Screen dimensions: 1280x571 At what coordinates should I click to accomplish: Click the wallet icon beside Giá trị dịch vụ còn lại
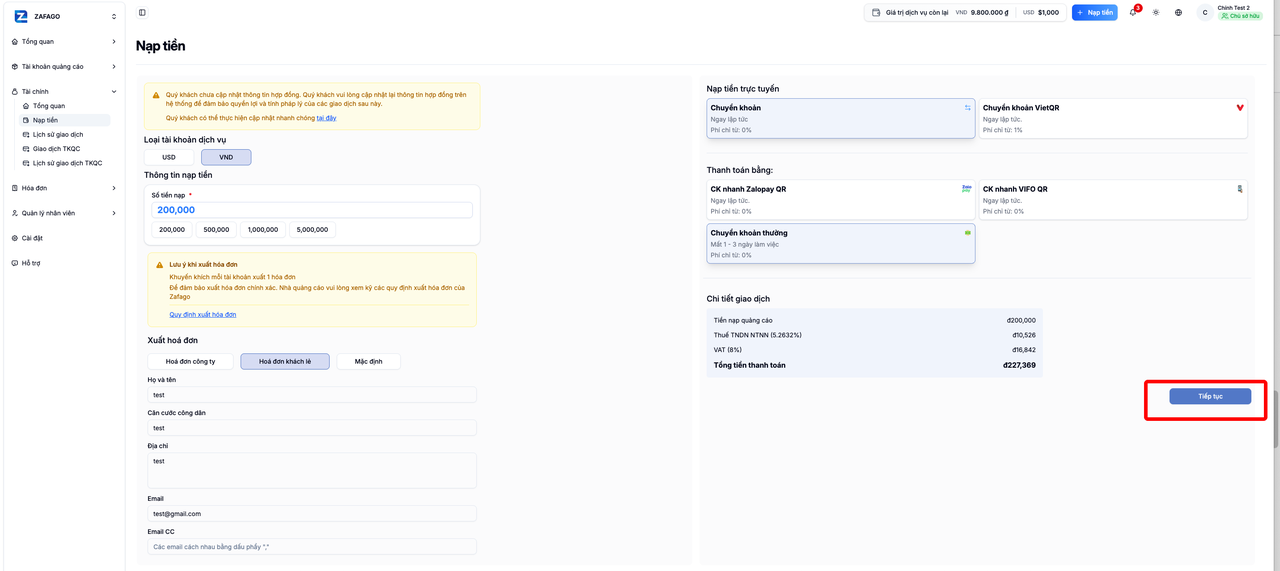877,13
